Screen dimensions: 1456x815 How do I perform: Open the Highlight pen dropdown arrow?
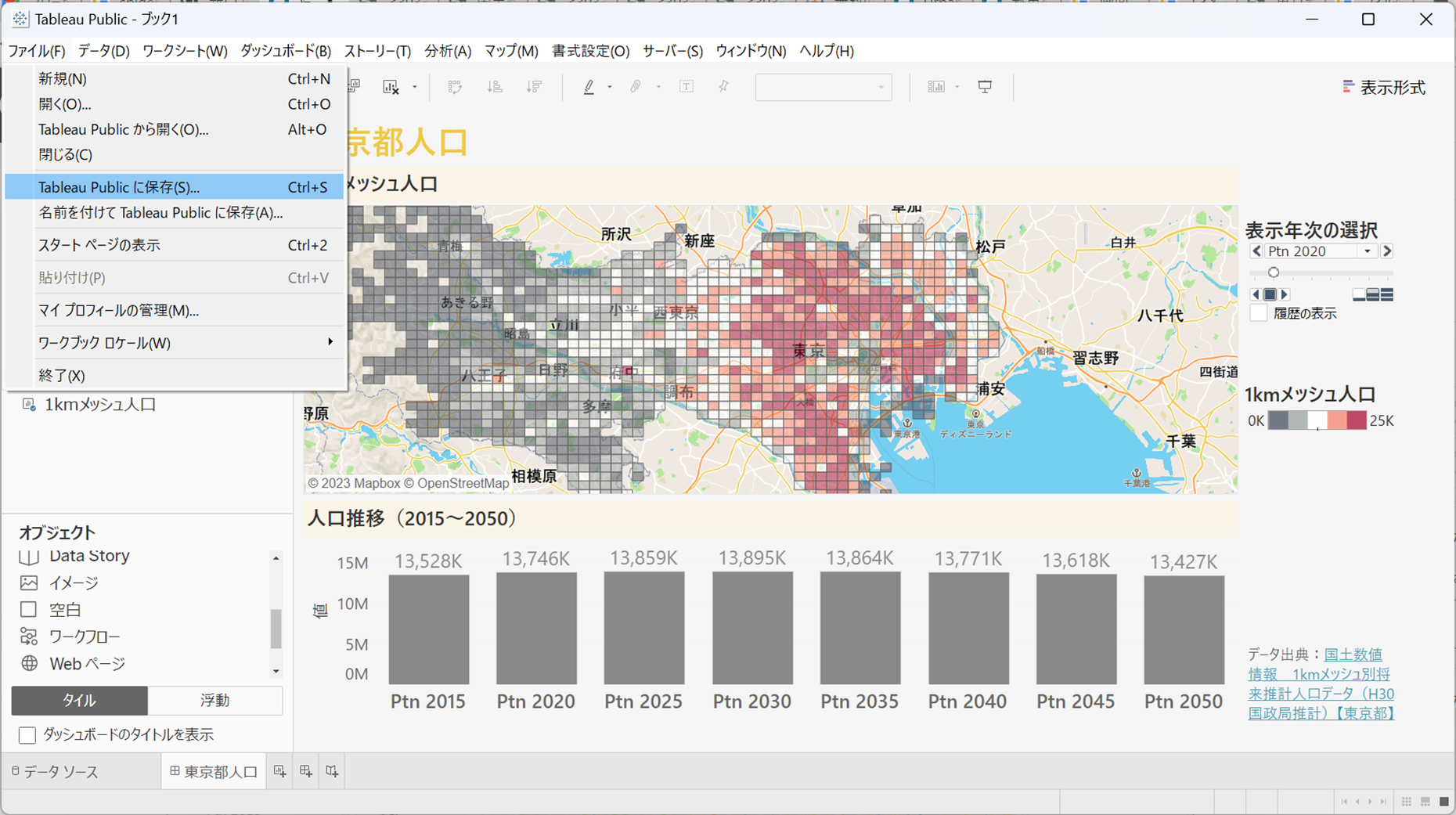click(608, 86)
